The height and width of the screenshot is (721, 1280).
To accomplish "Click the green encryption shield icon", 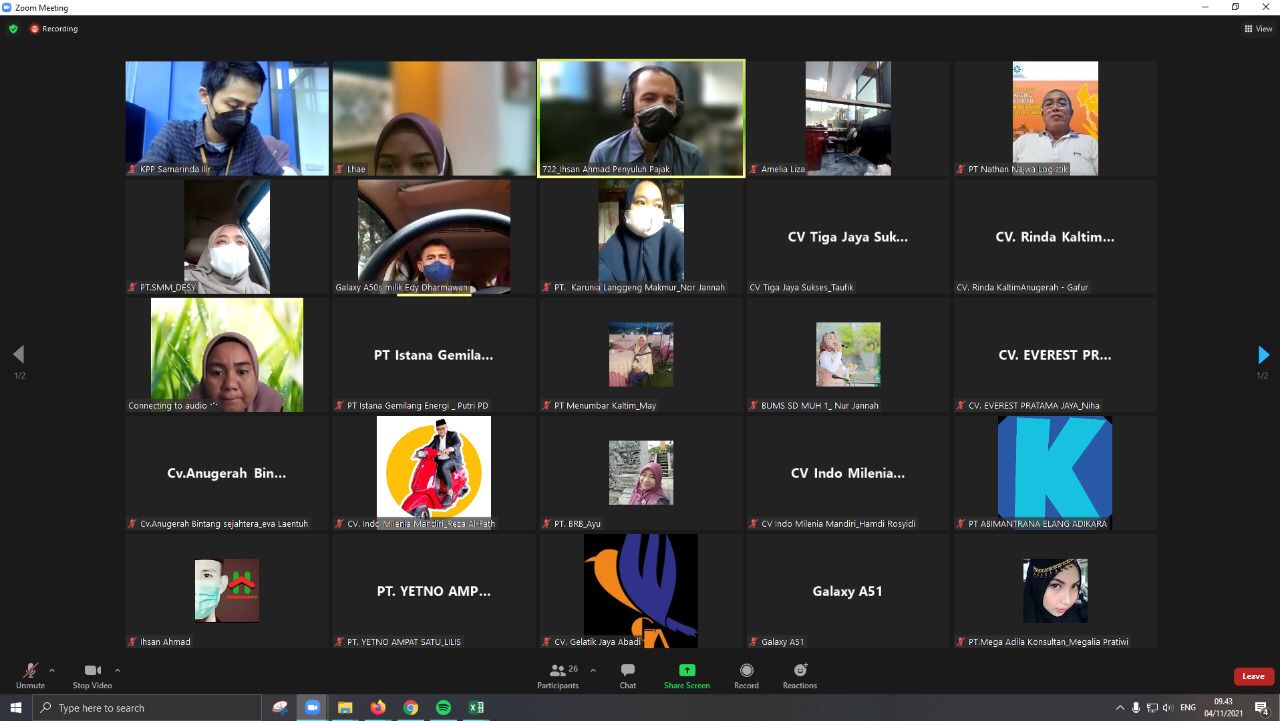I will pyautogui.click(x=13, y=29).
